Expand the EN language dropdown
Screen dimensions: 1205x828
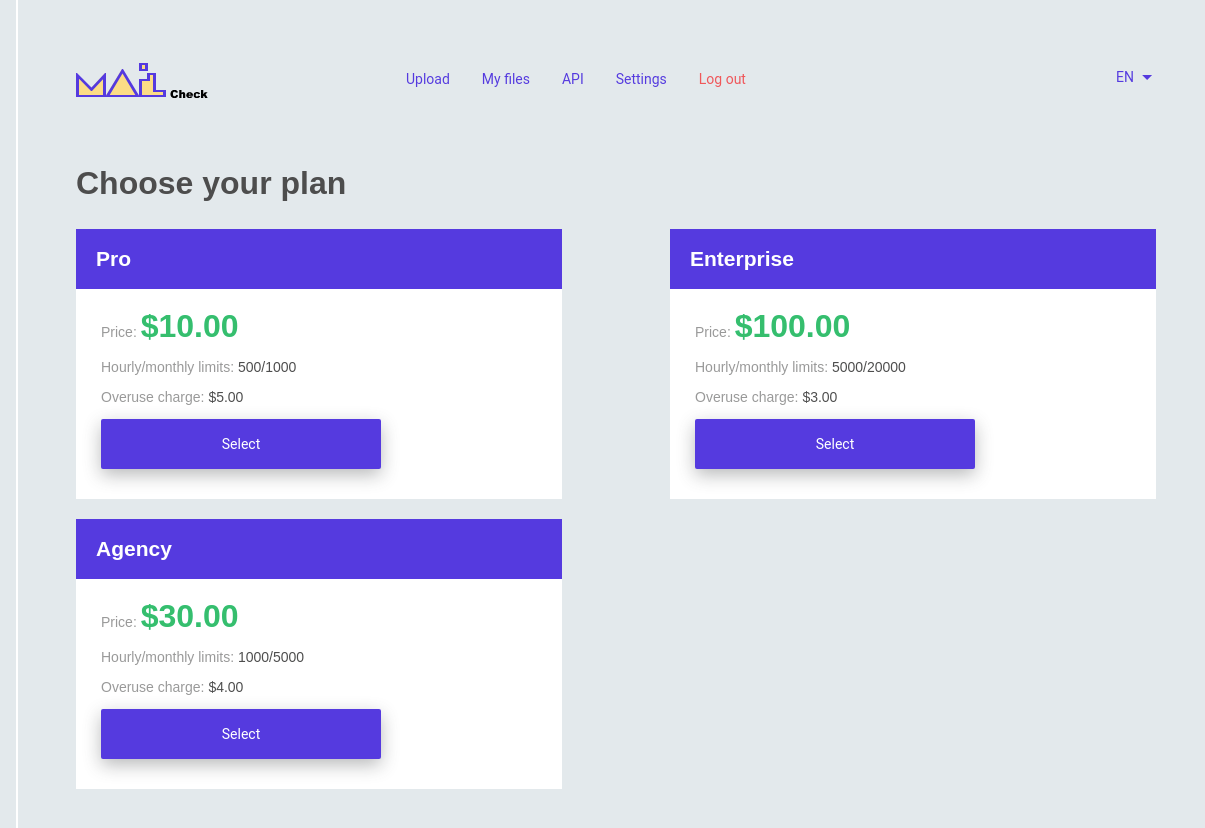[x=1126, y=77]
